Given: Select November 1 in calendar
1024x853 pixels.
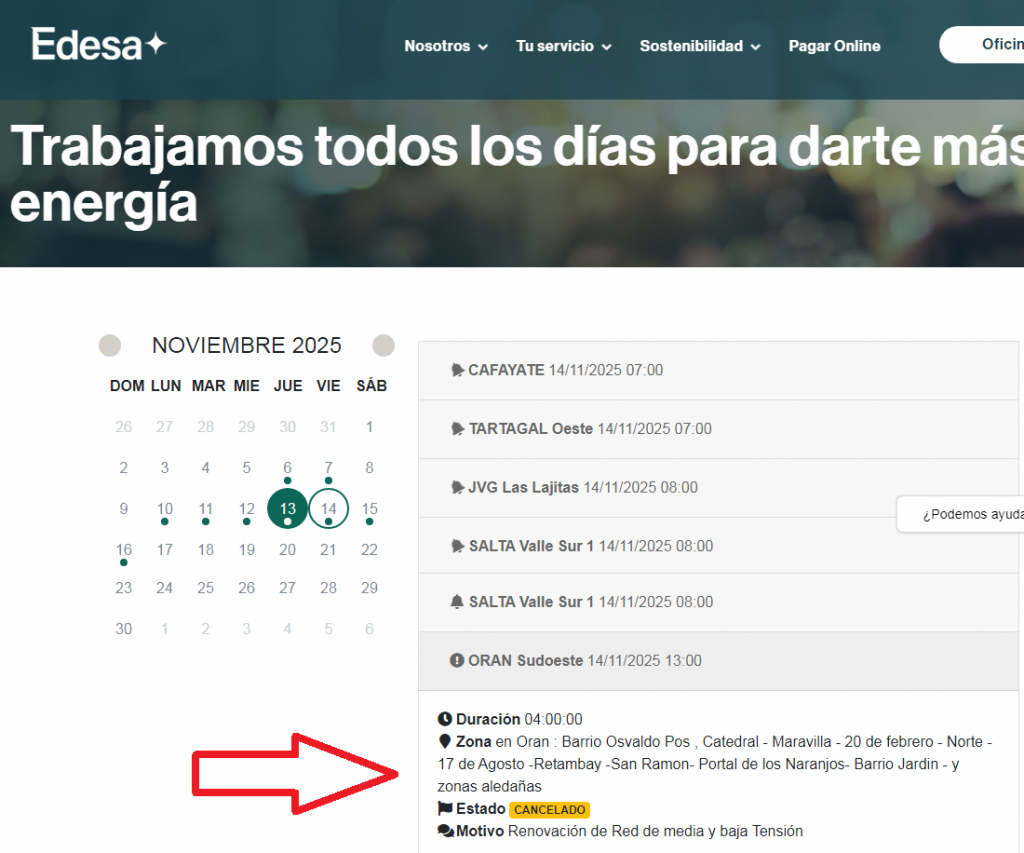Looking at the screenshot, I should click(370, 427).
